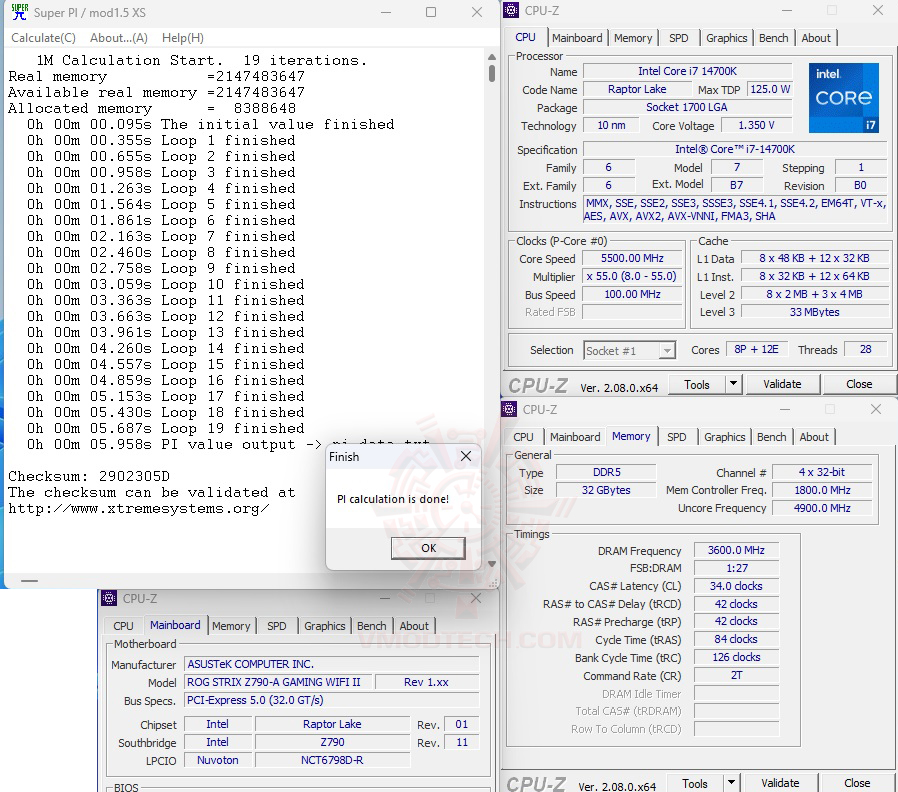Open Bench tab in Mainboard CPU-Z window
898x792 pixels.
371,626
